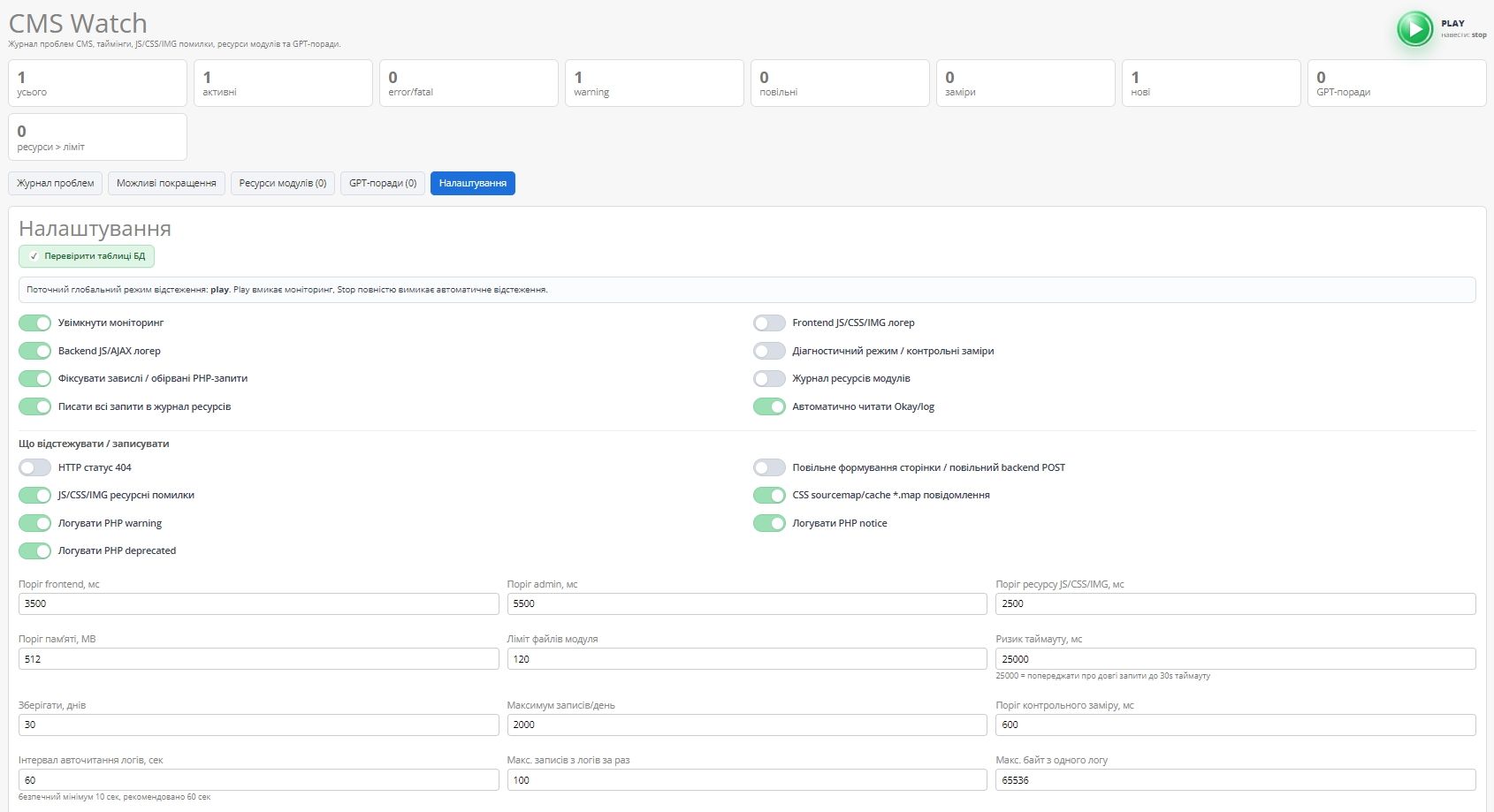Click the Налаштування section heading
Image resolution: width=1494 pixels, height=812 pixels.
[95, 229]
